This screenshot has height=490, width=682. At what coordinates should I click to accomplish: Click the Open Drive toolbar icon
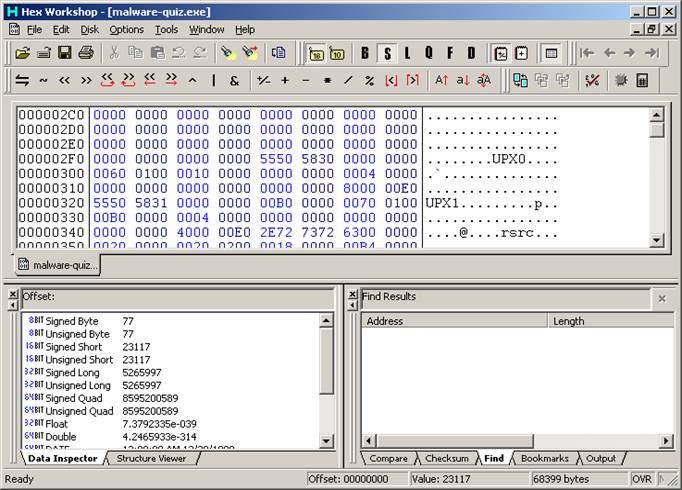click(44, 53)
